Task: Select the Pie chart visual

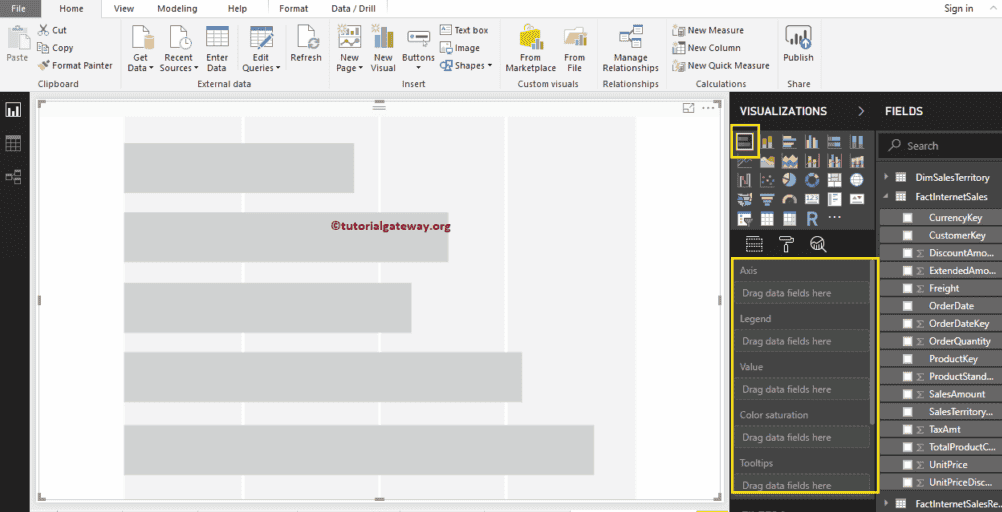Action: click(x=789, y=180)
